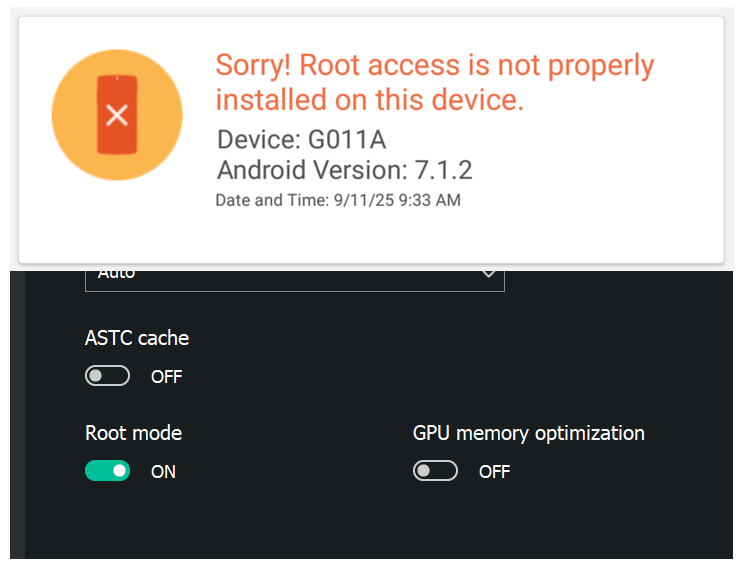This screenshot has width=744, height=565.
Task: Click the white X on phone icon
Action: [x=117, y=115]
